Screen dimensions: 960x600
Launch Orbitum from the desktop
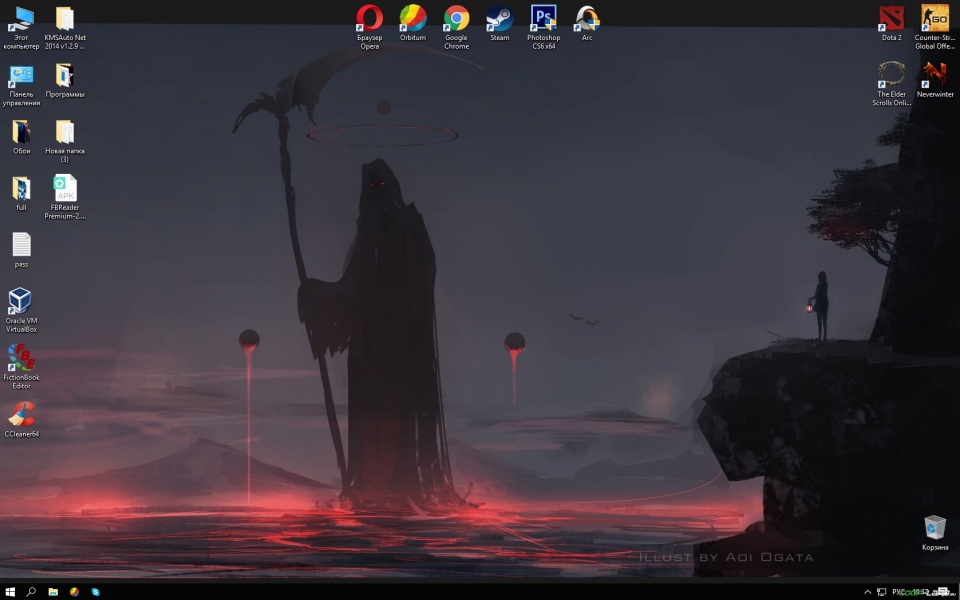pyautogui.click(x=413, y=23)
